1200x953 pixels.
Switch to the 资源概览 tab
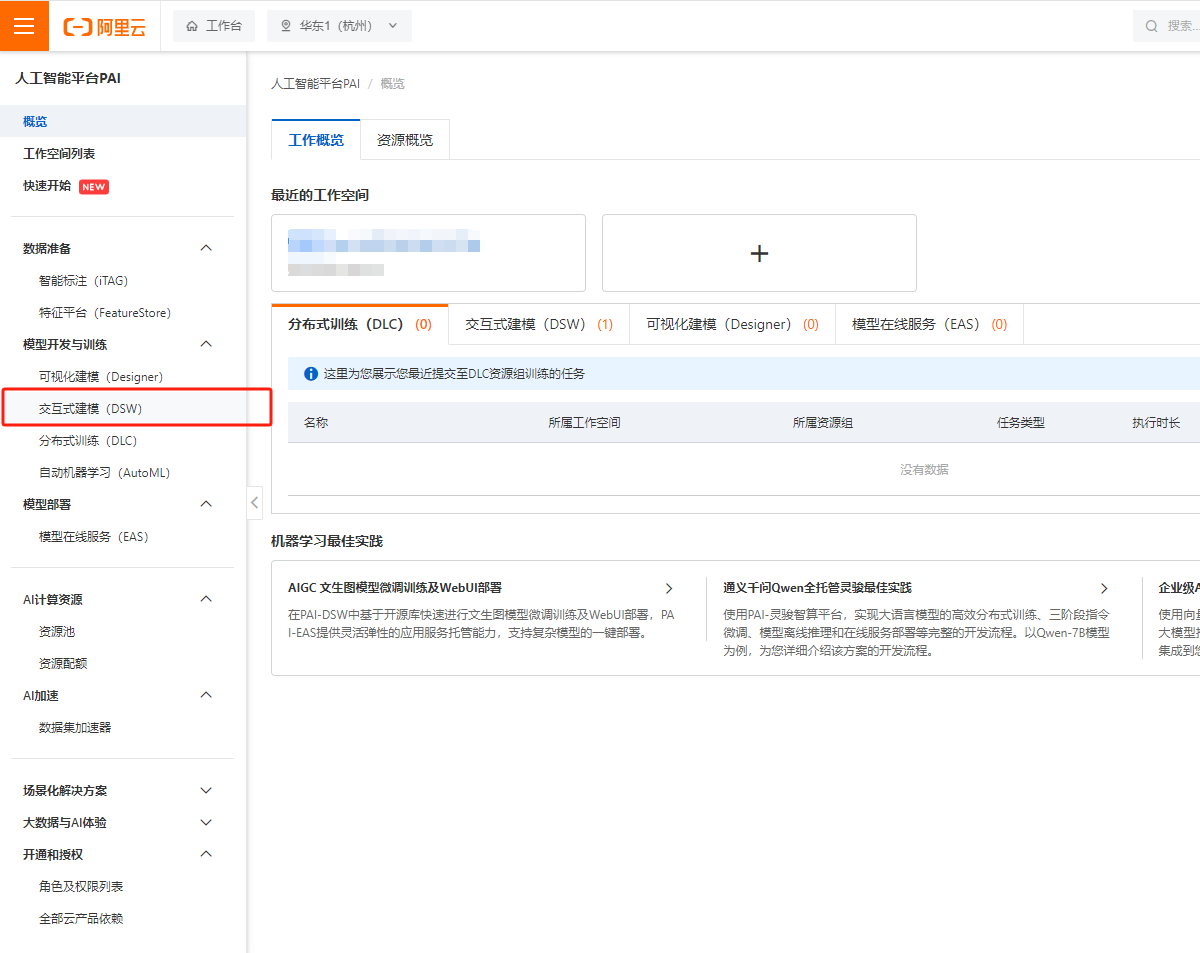[x=405, y=140]
